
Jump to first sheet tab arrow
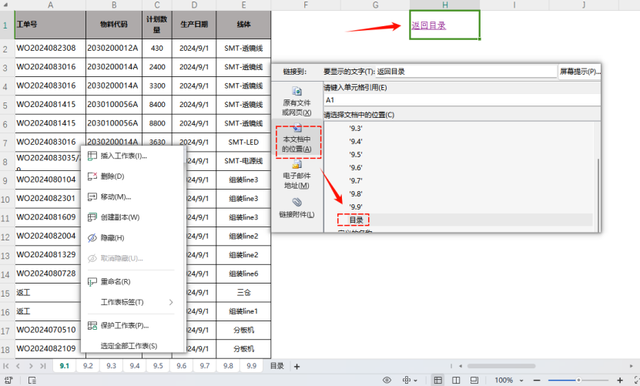(x=6, y=366)
